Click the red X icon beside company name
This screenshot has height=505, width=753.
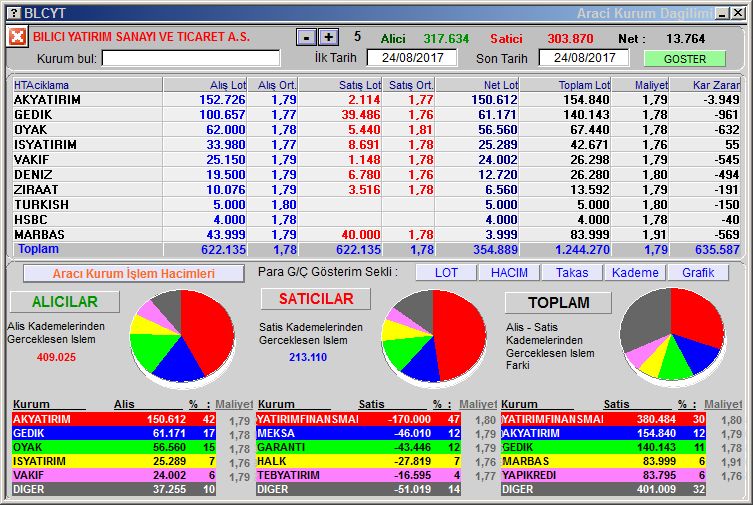pyautogui.click(x=17, y=37)
